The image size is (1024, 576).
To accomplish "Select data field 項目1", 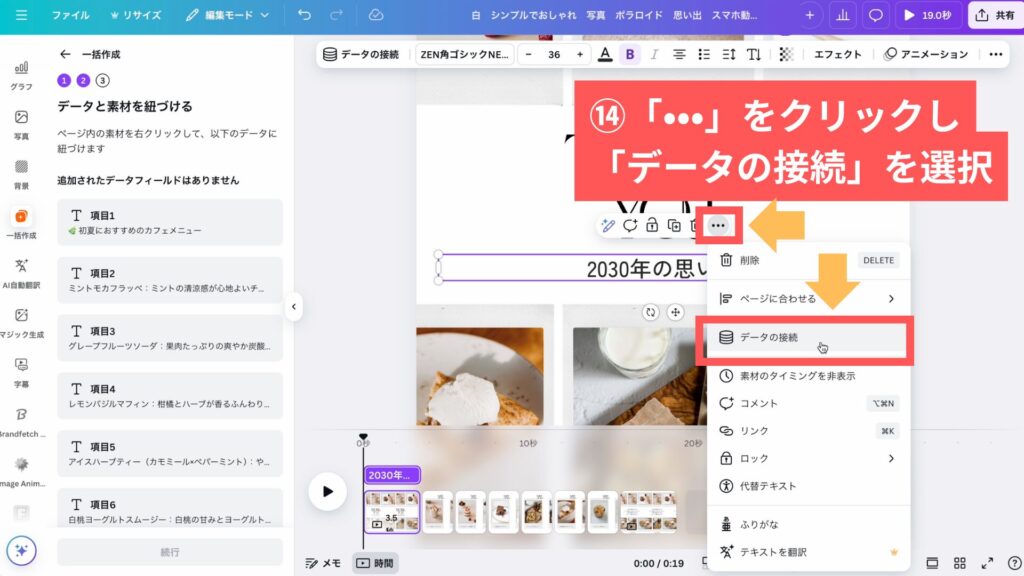I will [x=170, y=222].
